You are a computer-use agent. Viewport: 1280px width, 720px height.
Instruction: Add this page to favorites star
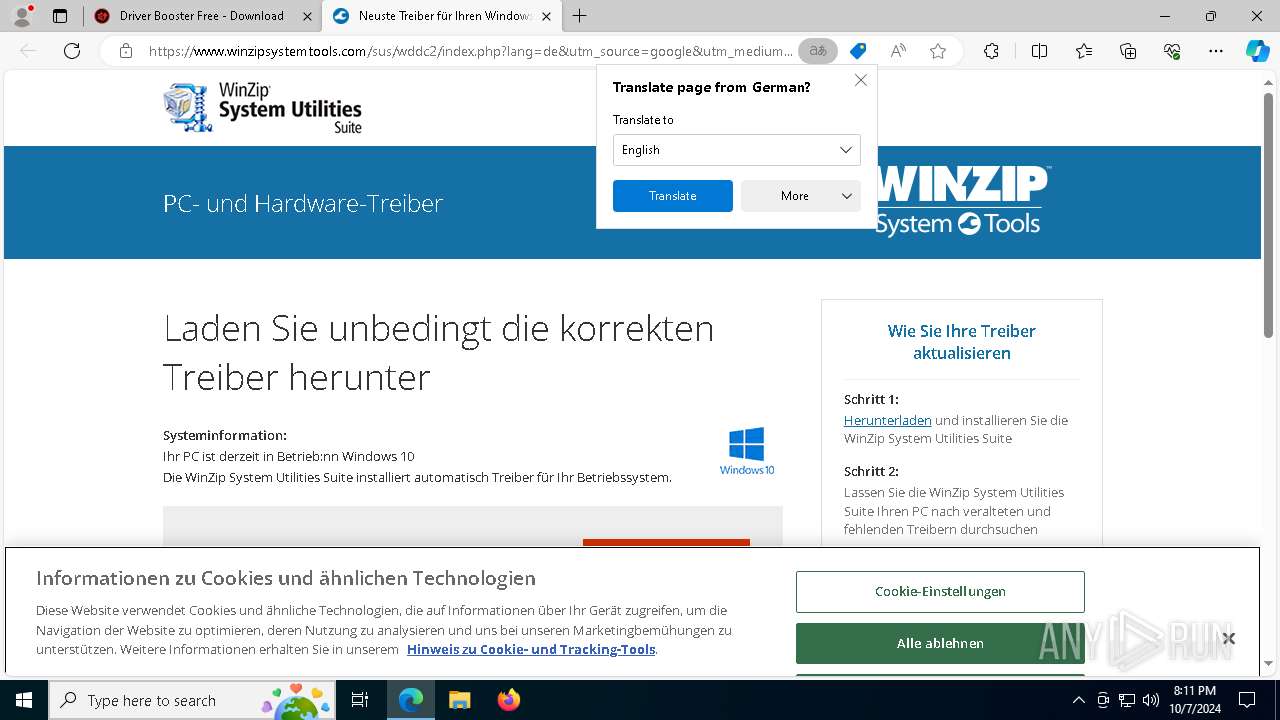pos(938,51)
